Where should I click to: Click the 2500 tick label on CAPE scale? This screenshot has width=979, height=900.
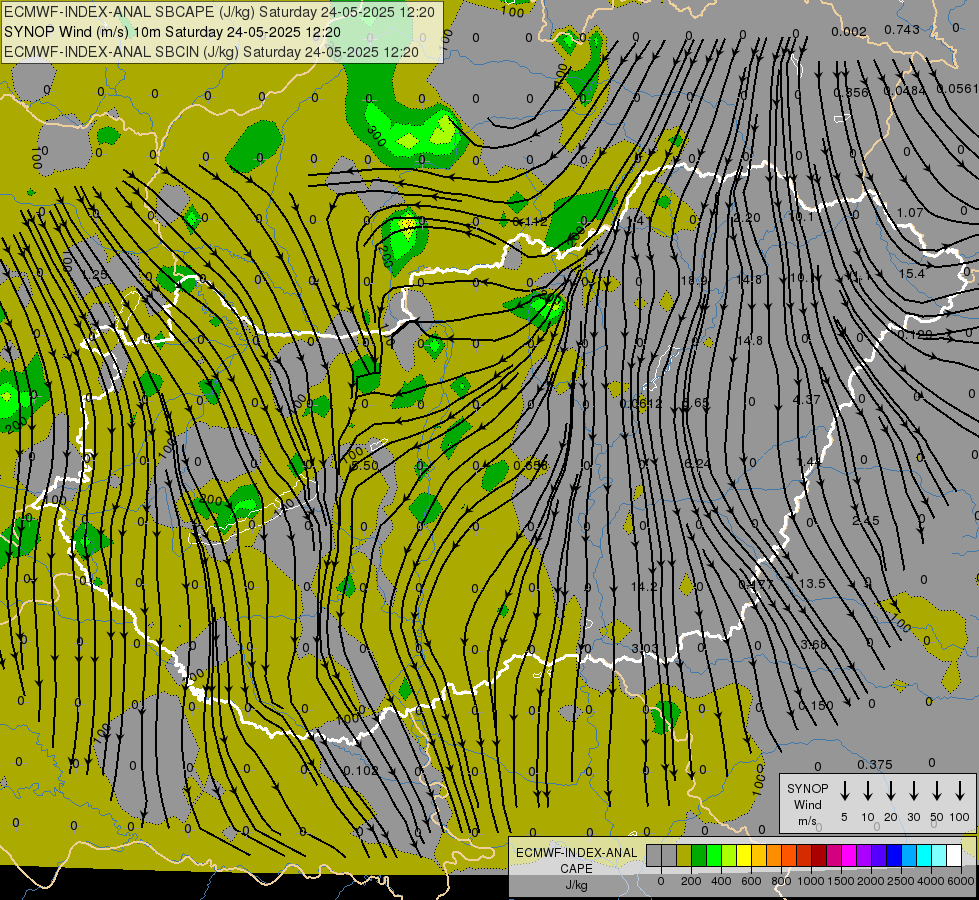901,881
